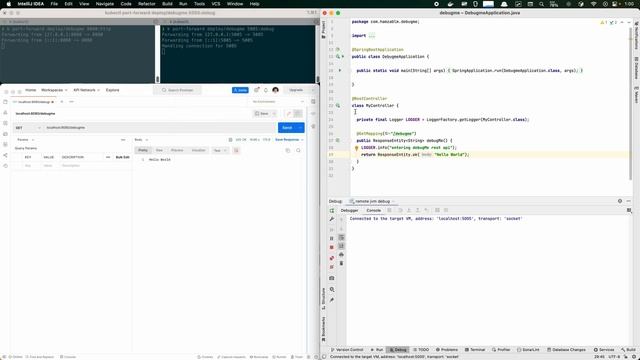Open the Save Response dropdown
Viewport: 640px width, 360px height.
(x=289, y=140)
